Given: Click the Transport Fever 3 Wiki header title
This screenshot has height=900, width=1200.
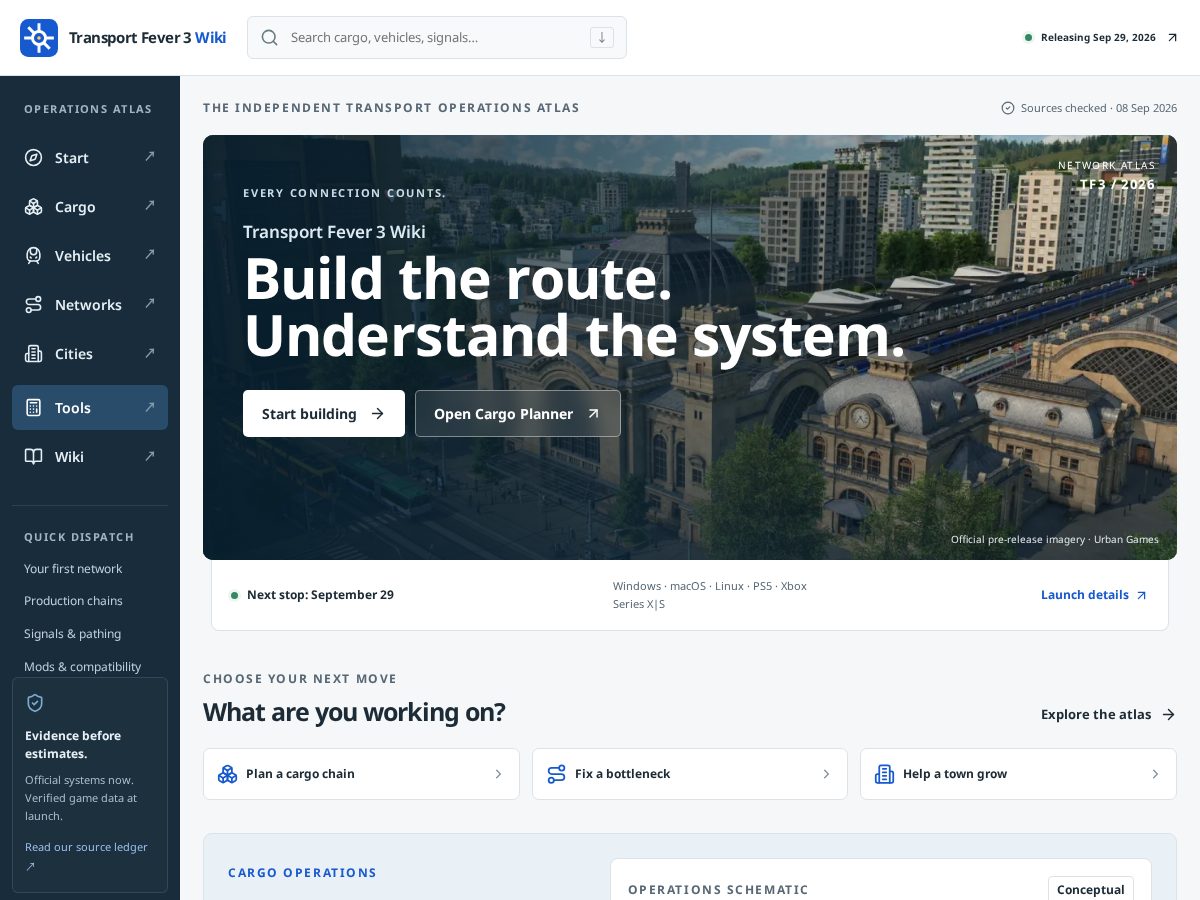Looking at the screenshot, I should pyautogui.click(x=147, y=38).
